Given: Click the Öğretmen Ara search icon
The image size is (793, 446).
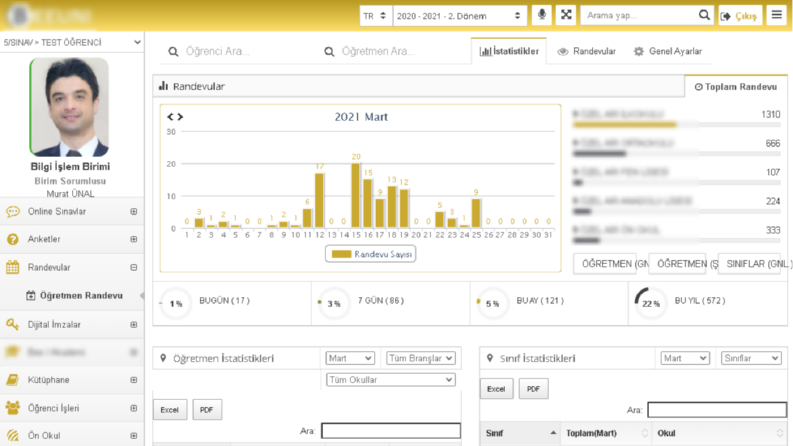Looking at the screenshot, I should pos(329,52).
